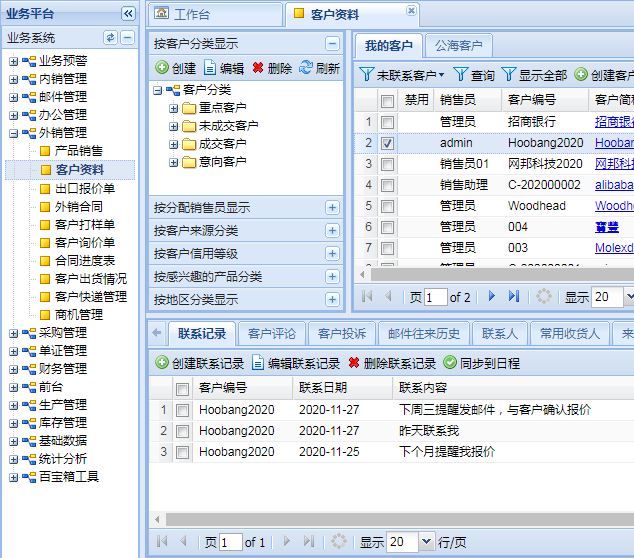Click the 同步到日程 sync icon

(x=450, y=363)
